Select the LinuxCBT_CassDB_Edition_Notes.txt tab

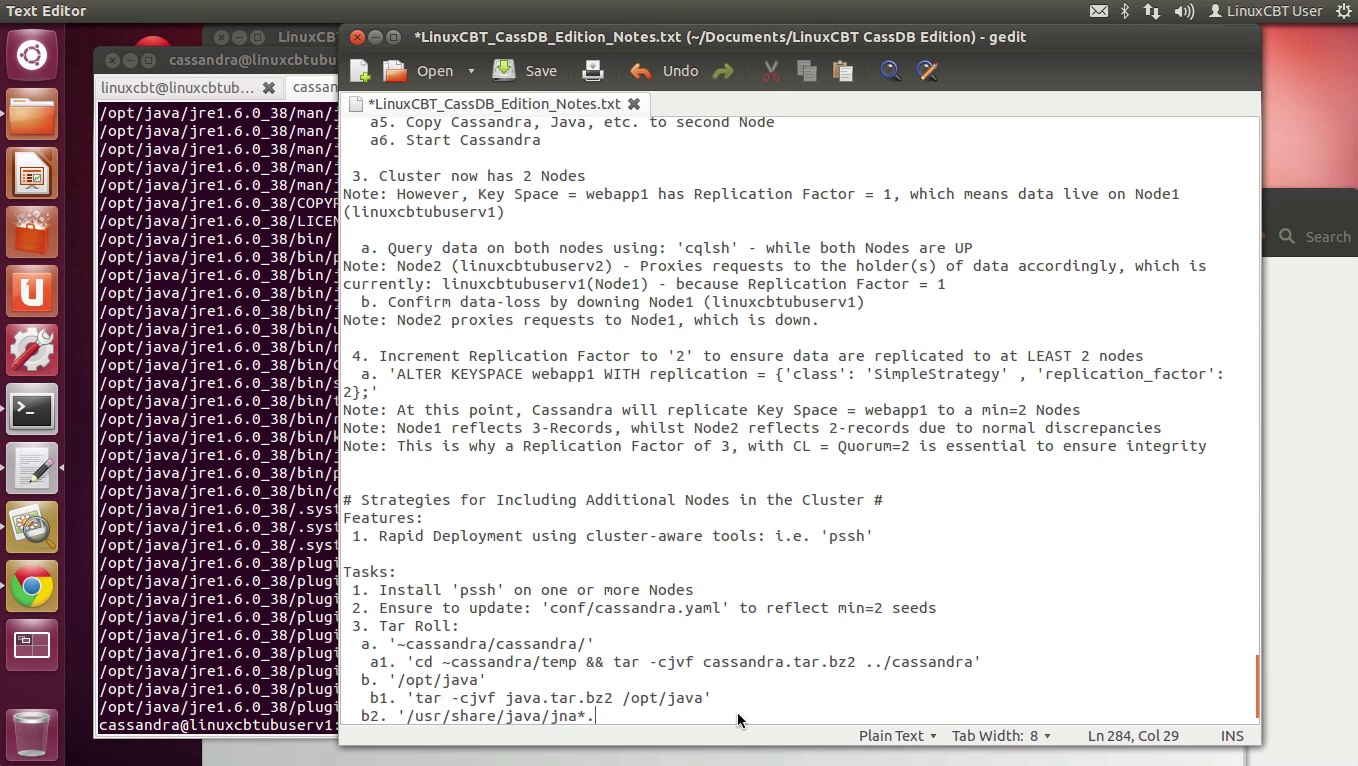pos(494,104)
